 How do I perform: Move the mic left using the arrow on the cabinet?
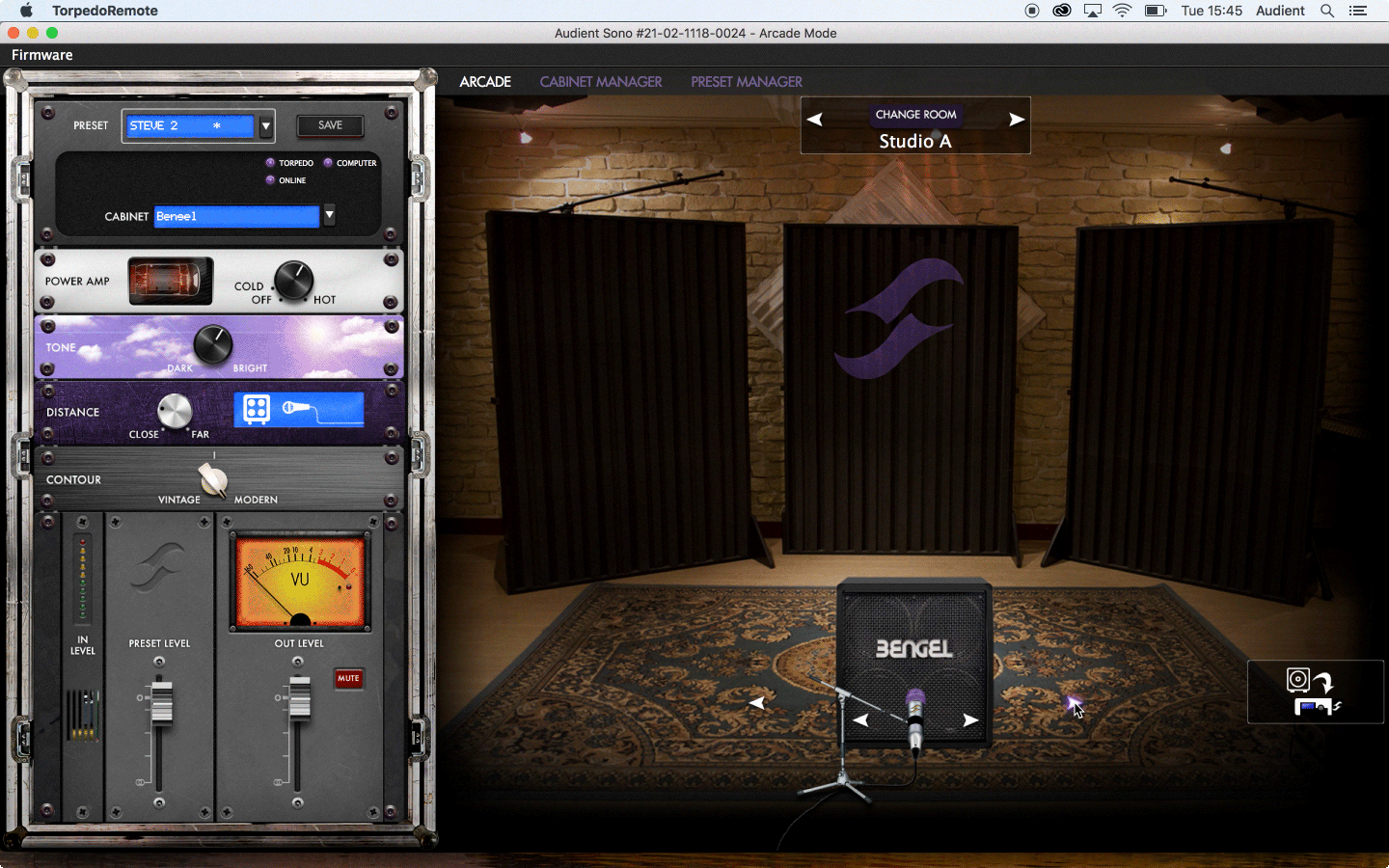point(861,719)
